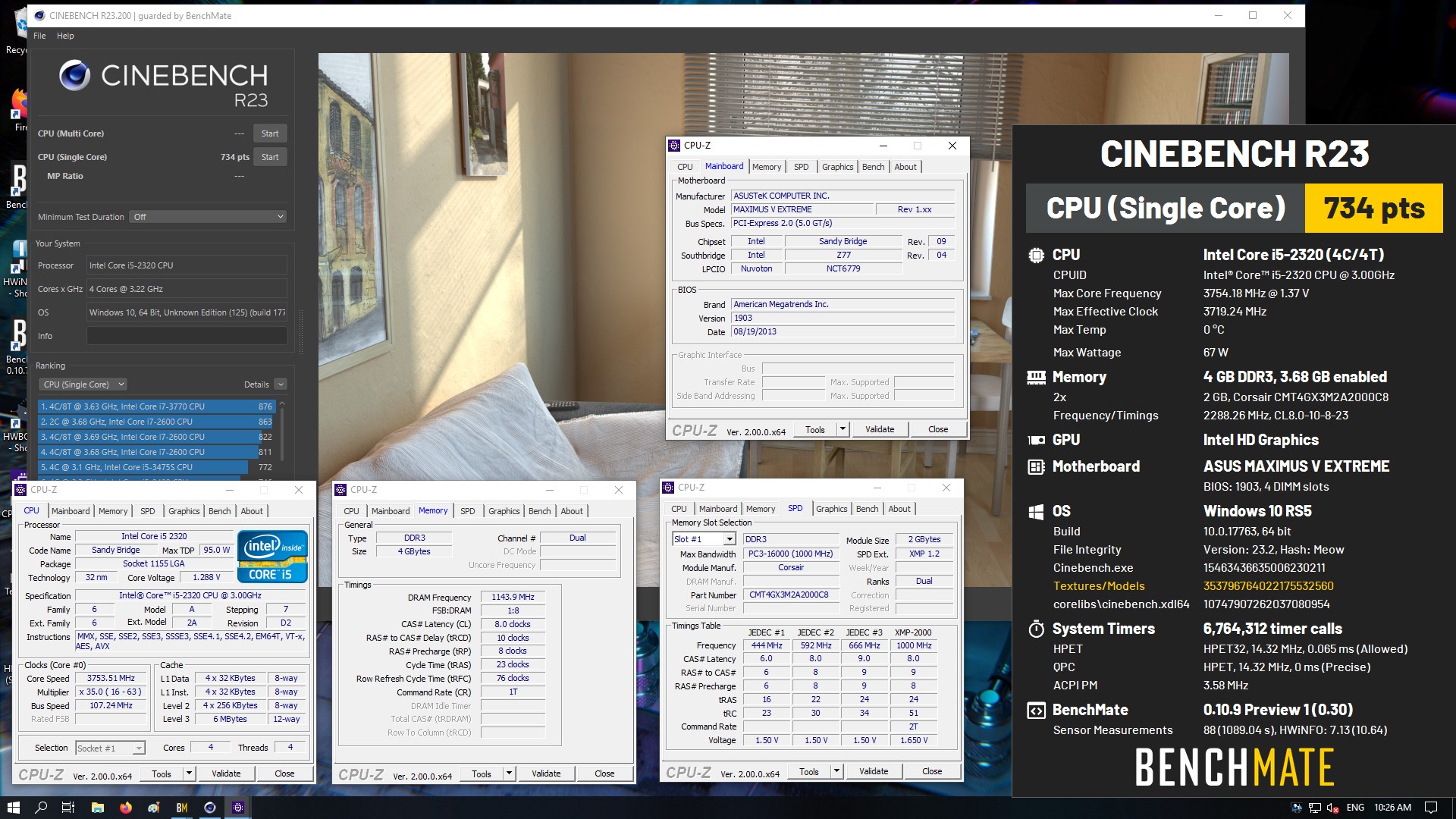Click the taskbar clock showing 10:26 AM
This screenshot has width=1456, height=819.
point(1392,808)
